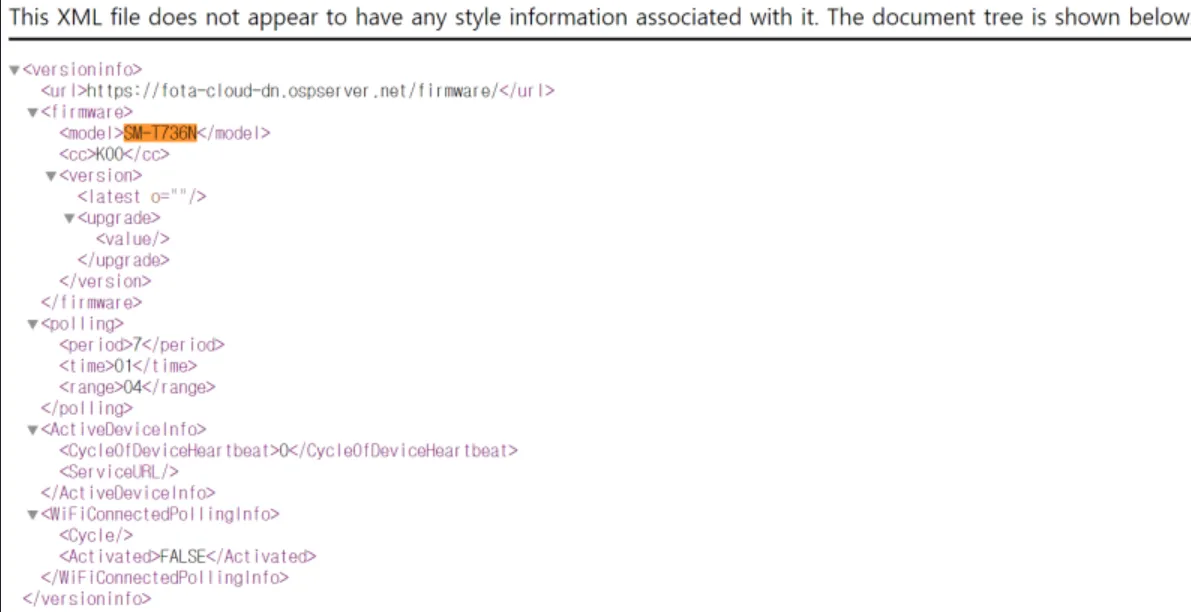Collapse the upgrade element triangle
The height and width of the screenshot is (612, 1191).
pyautogui.click(x=69, y=219)
